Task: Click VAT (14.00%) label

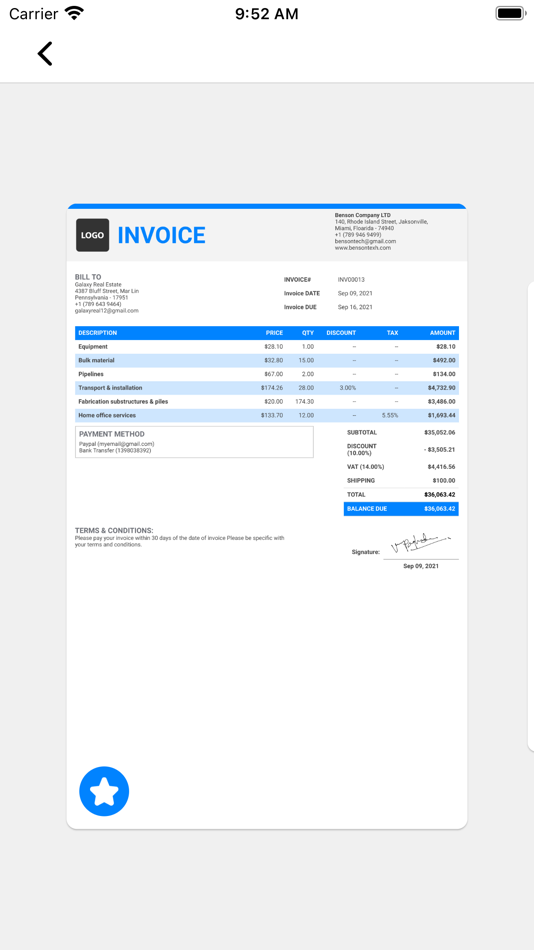Action: (x=365, y=467)
